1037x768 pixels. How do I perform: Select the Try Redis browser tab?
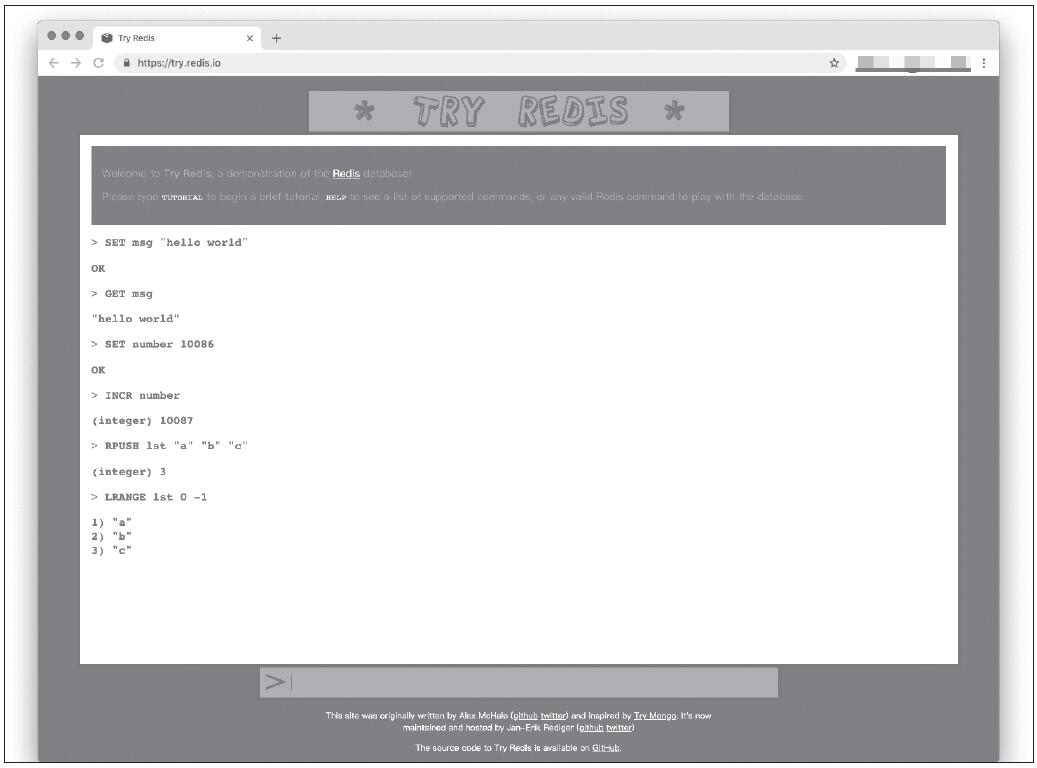tap(177, 38)
